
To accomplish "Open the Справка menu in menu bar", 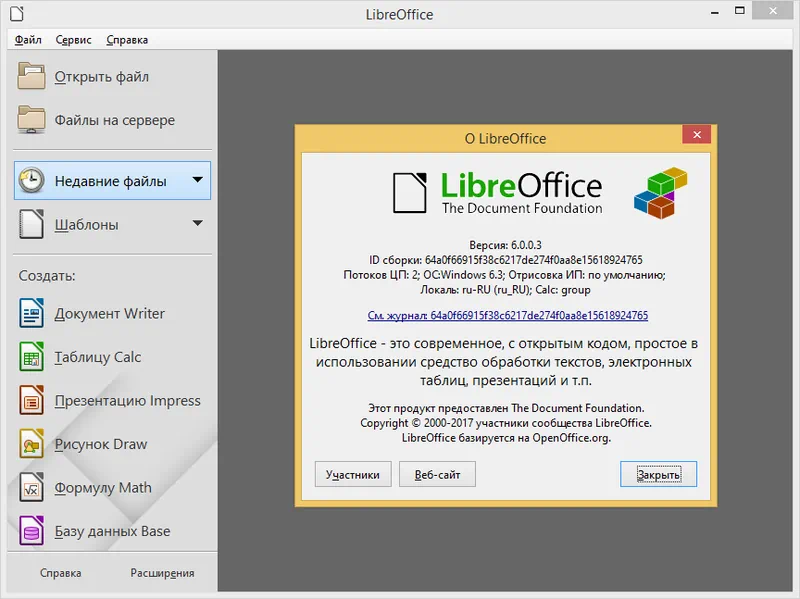I will [x=127, y=40].
